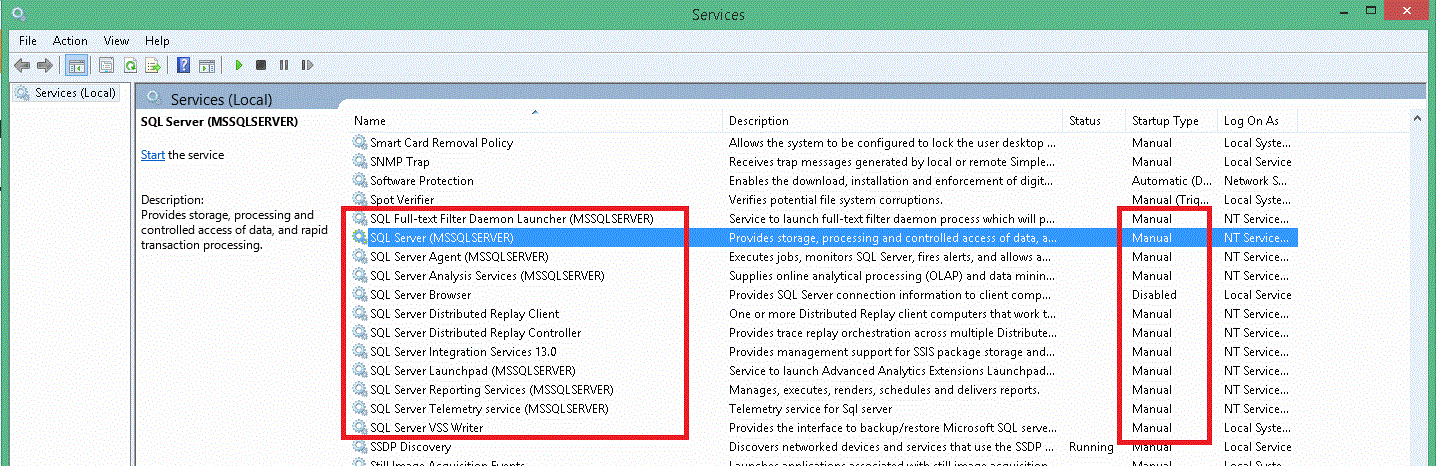Click description 'Manages, executes, renders, schedules and delivers reports.'
Screen dimensions: 1436x466
884,390
